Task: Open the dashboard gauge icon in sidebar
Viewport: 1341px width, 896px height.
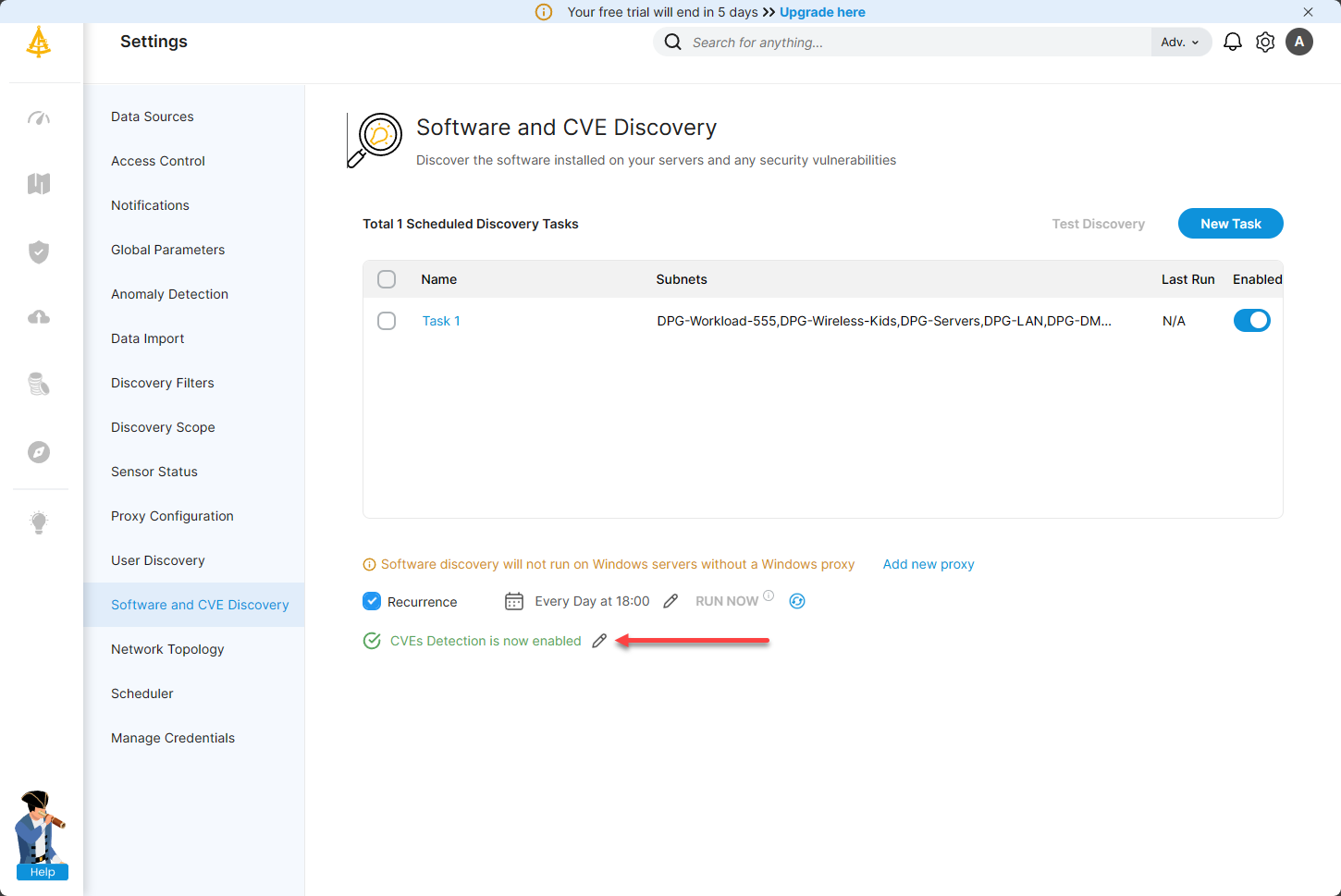Action: click(39, 117)
